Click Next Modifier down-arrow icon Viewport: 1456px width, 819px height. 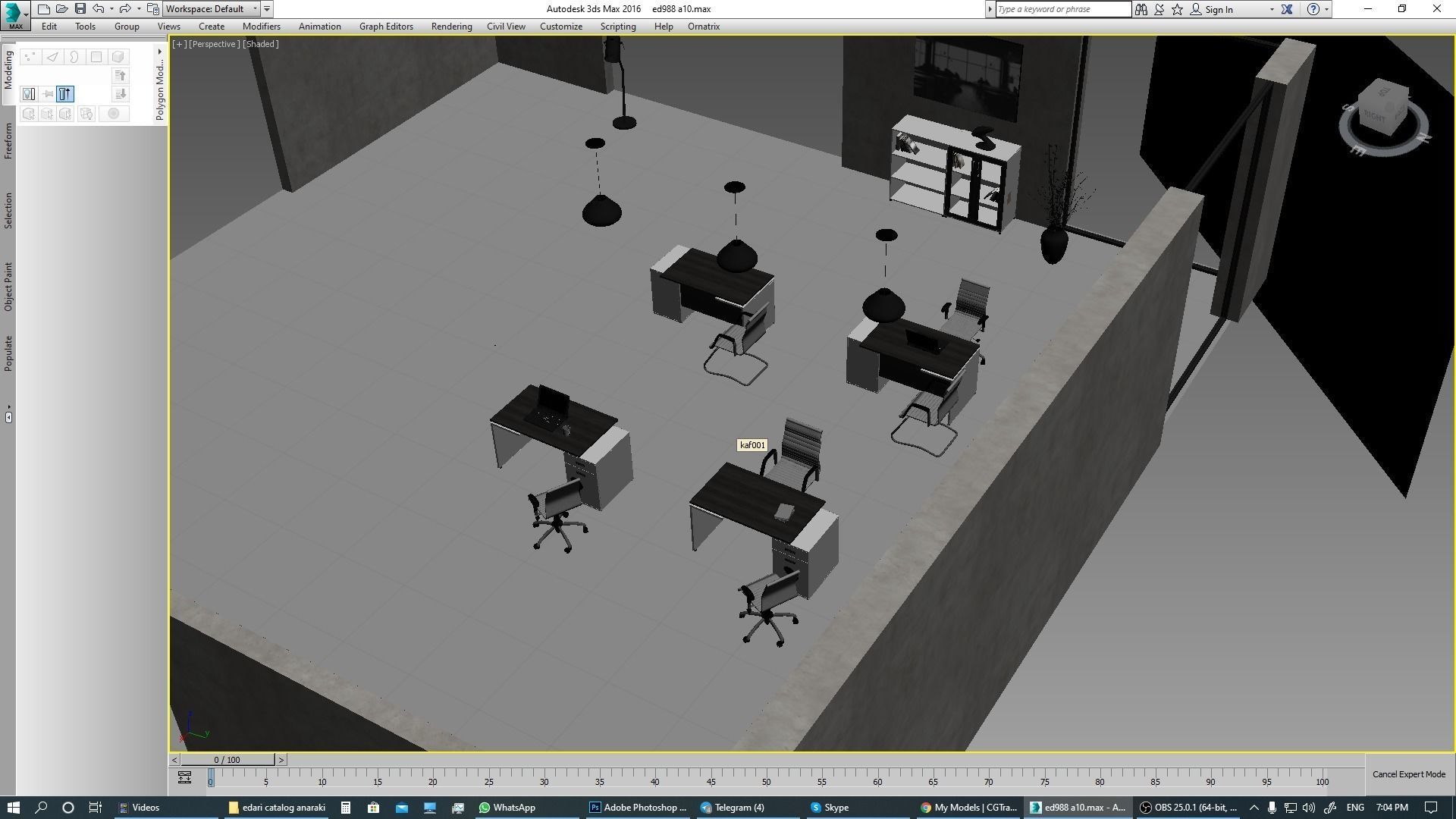pyautogui.click(x=120, y=94)
